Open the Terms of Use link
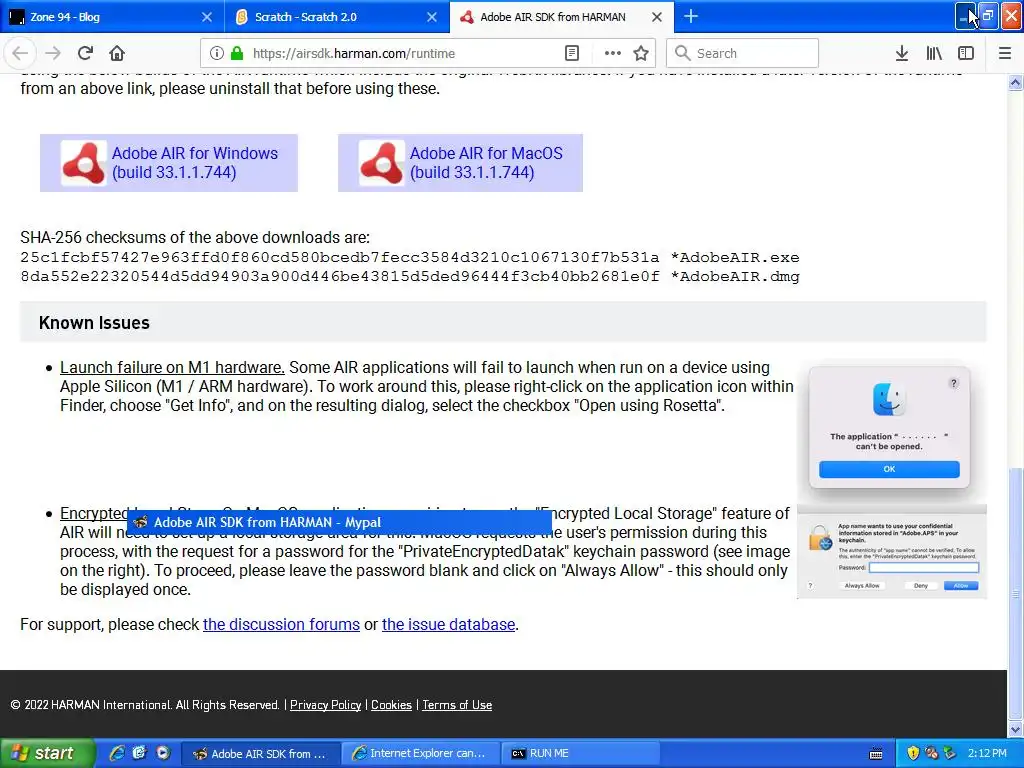Image resolution: width=1024 pixels, height=768 pixels. click(x=457, y=705)
